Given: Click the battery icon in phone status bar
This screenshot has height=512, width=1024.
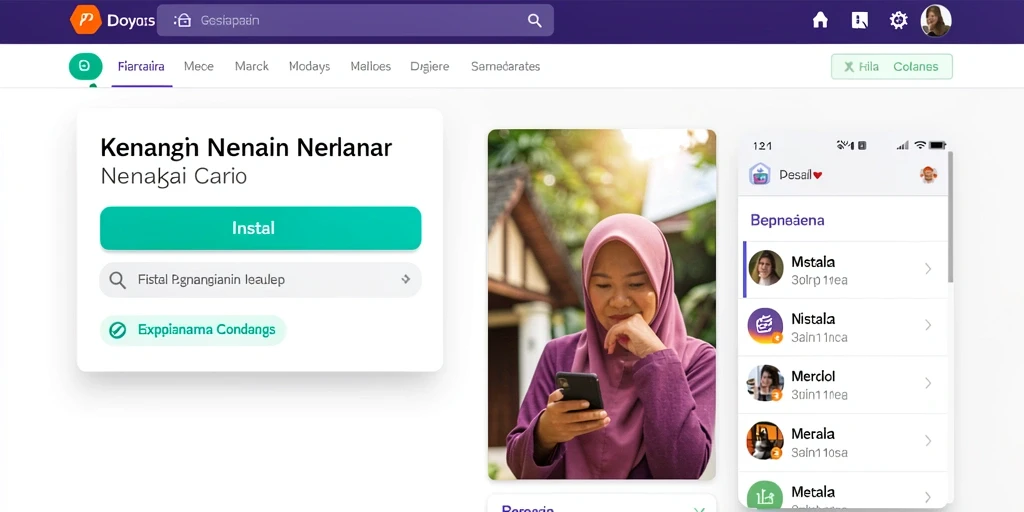Looking at the screenshot, I should 937,145.
